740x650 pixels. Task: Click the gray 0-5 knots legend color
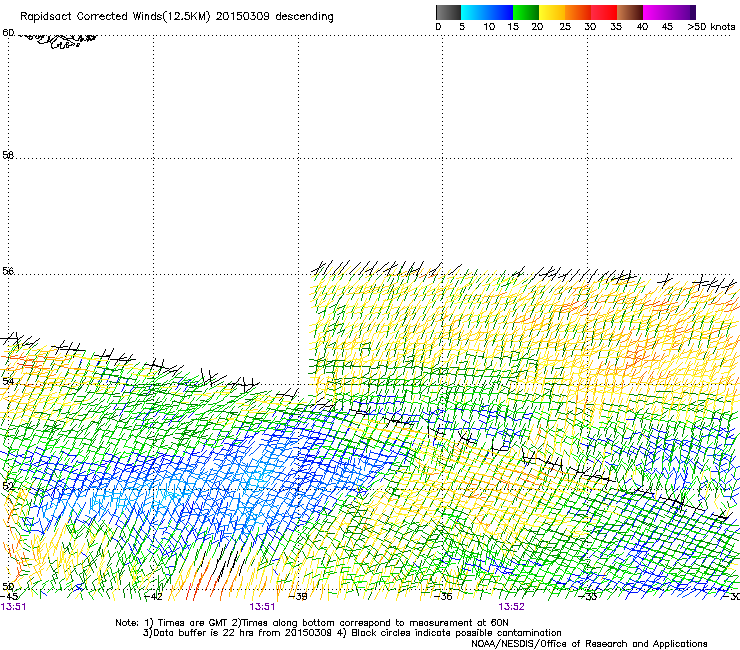(x=448, y=12)
